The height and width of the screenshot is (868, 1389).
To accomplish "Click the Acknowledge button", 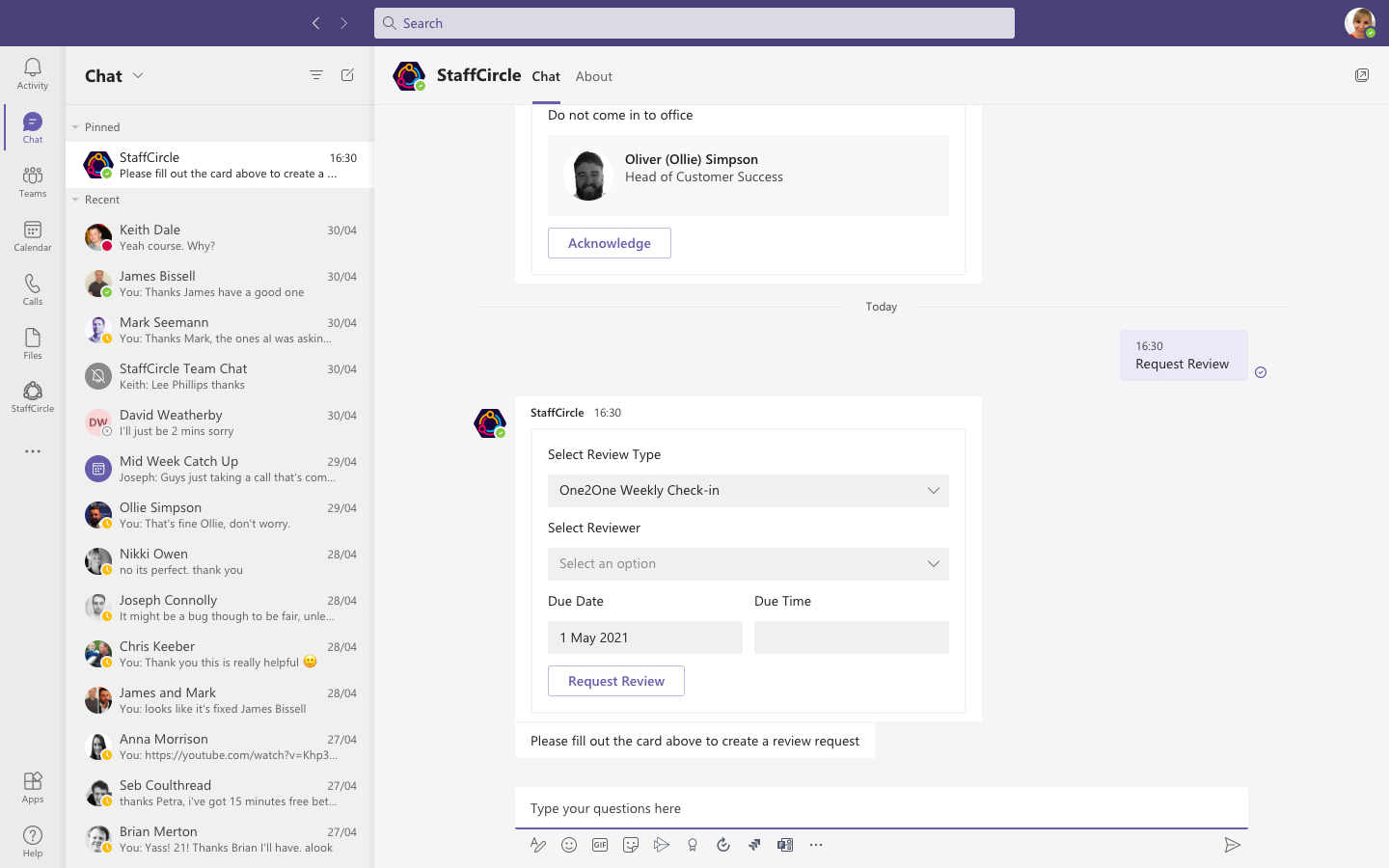I will pos(610,243).
